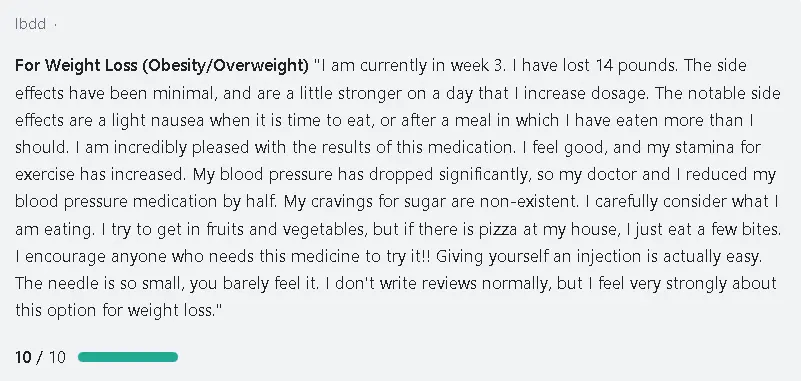The width and height of the screenshot is (801, 381).
Task: Click 'blood pressure medication by half' phrase
Action: 146,202
